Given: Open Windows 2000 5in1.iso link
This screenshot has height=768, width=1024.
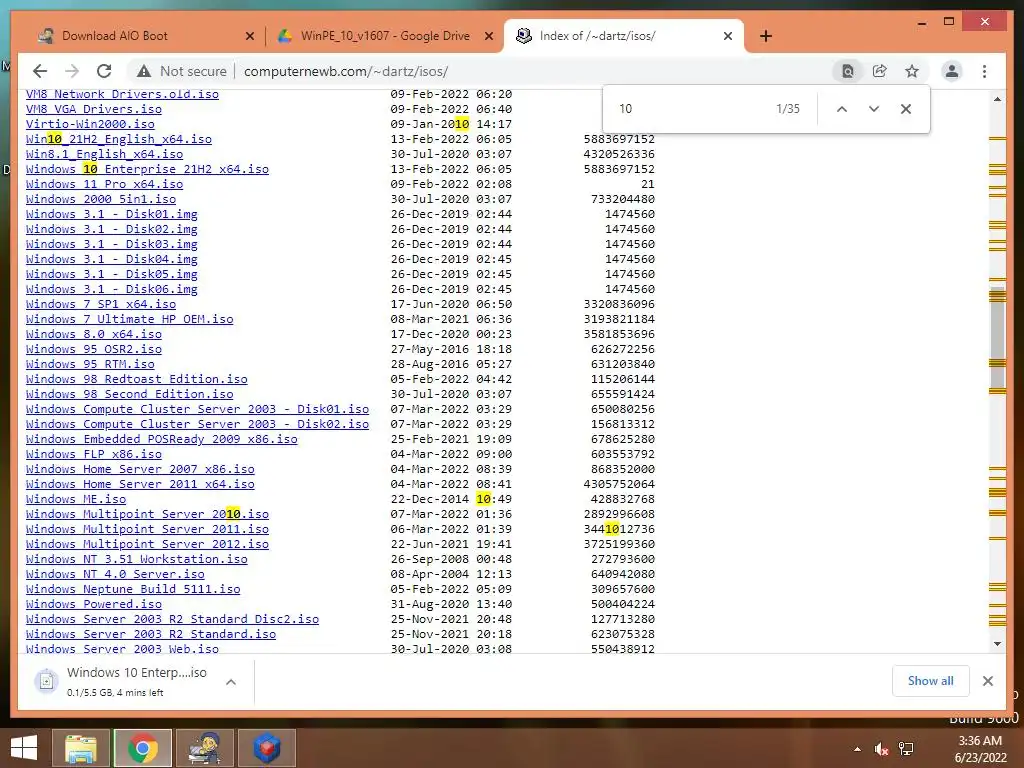Looking at the screenshot, I should (x=101, y=199).
